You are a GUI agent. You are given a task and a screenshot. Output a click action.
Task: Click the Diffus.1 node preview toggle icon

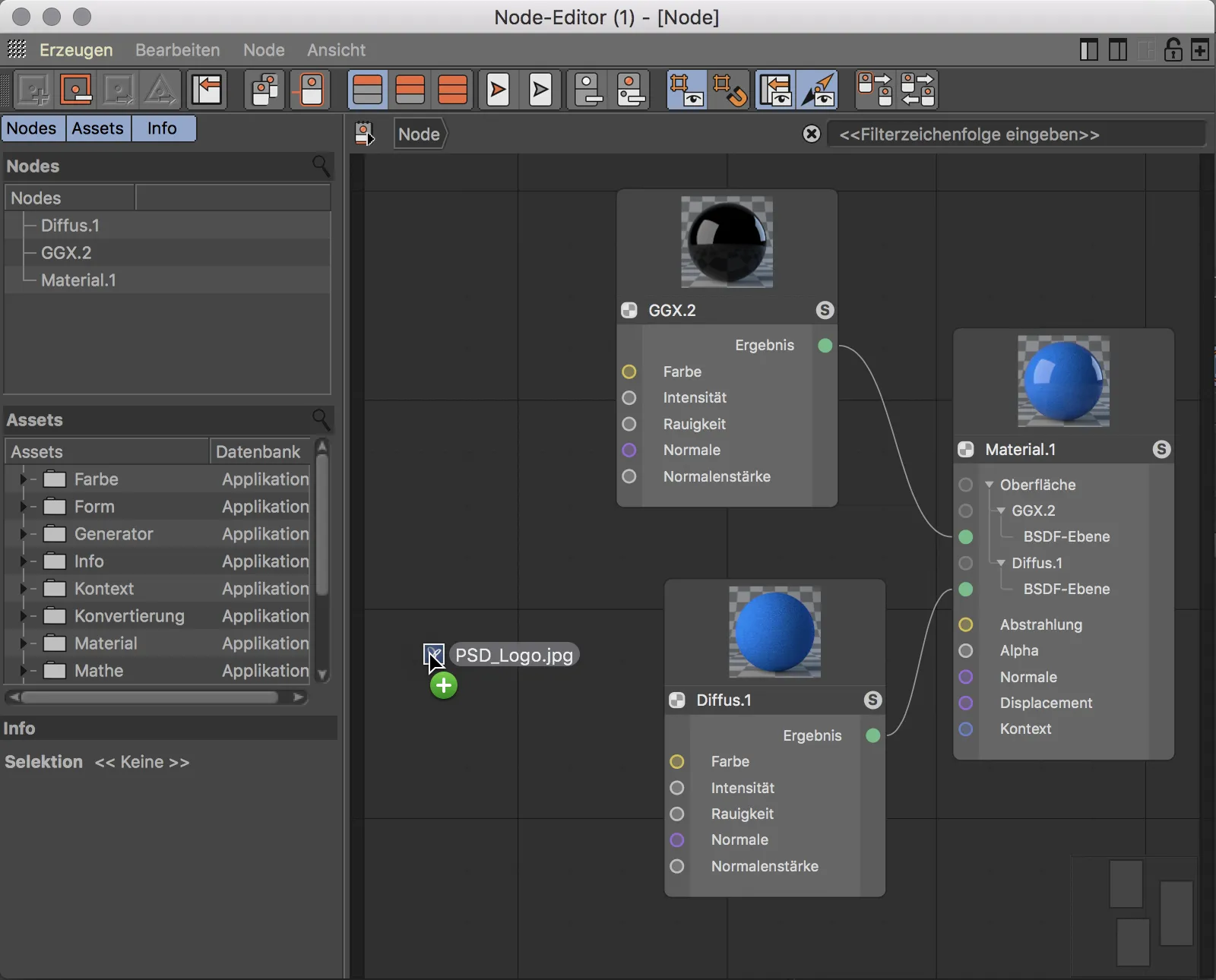point(677,700)
